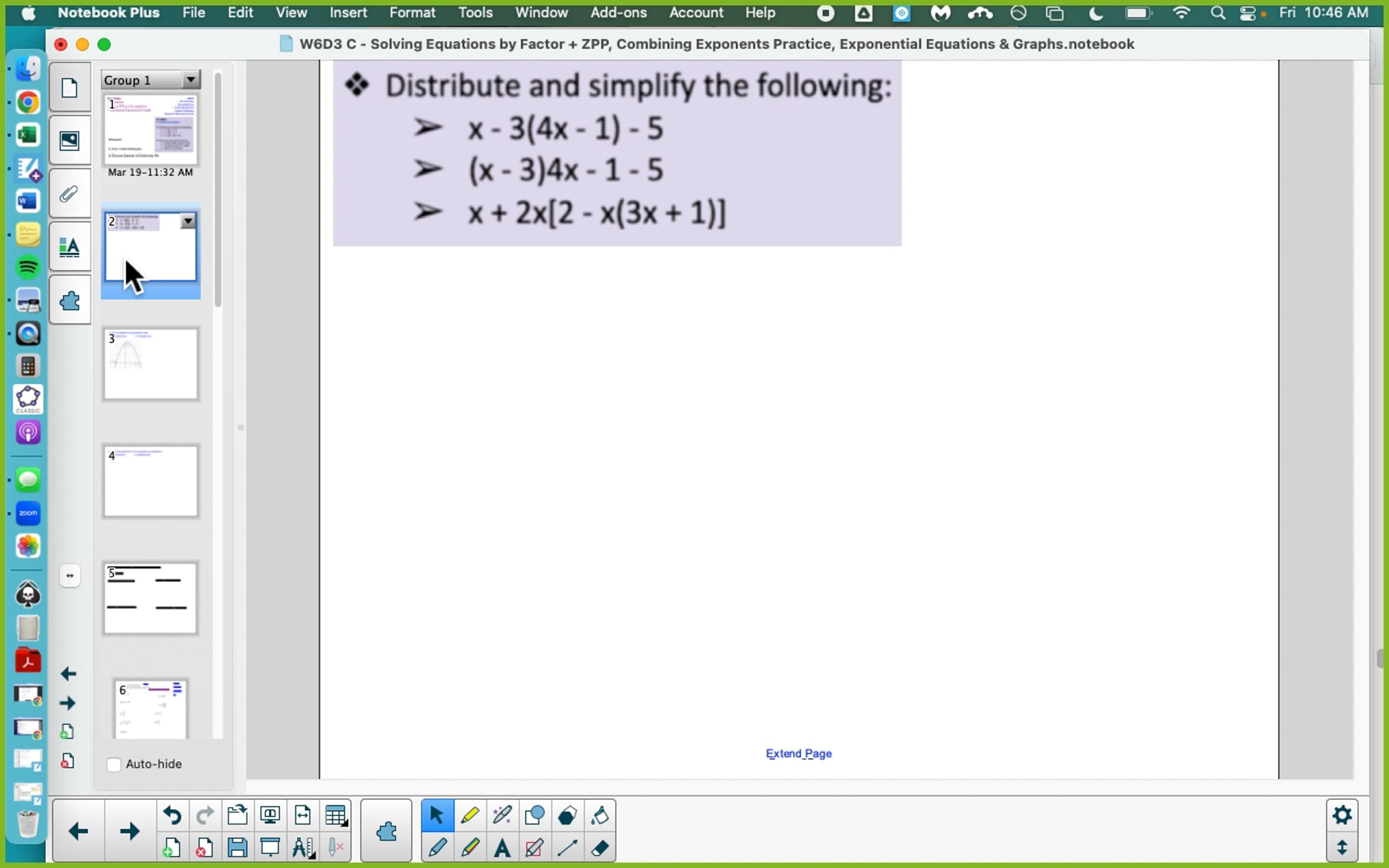1389x868 pixels.
Task: Expand the Table tool options
Action: (x=336, y=816)
